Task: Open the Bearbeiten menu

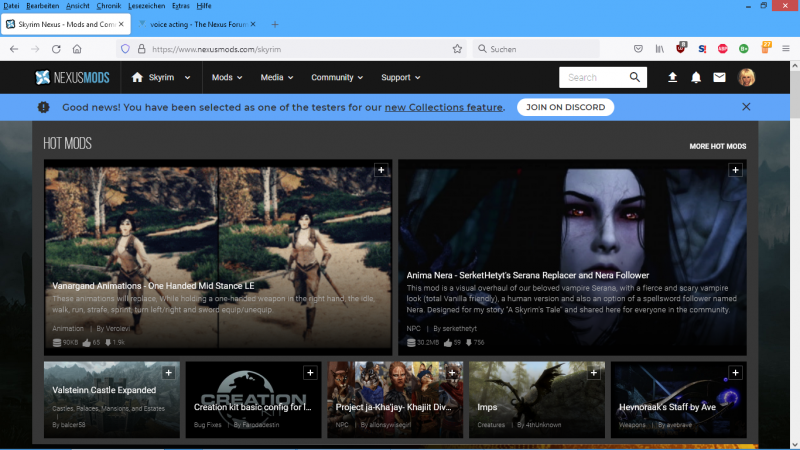Action: point(43,6)
